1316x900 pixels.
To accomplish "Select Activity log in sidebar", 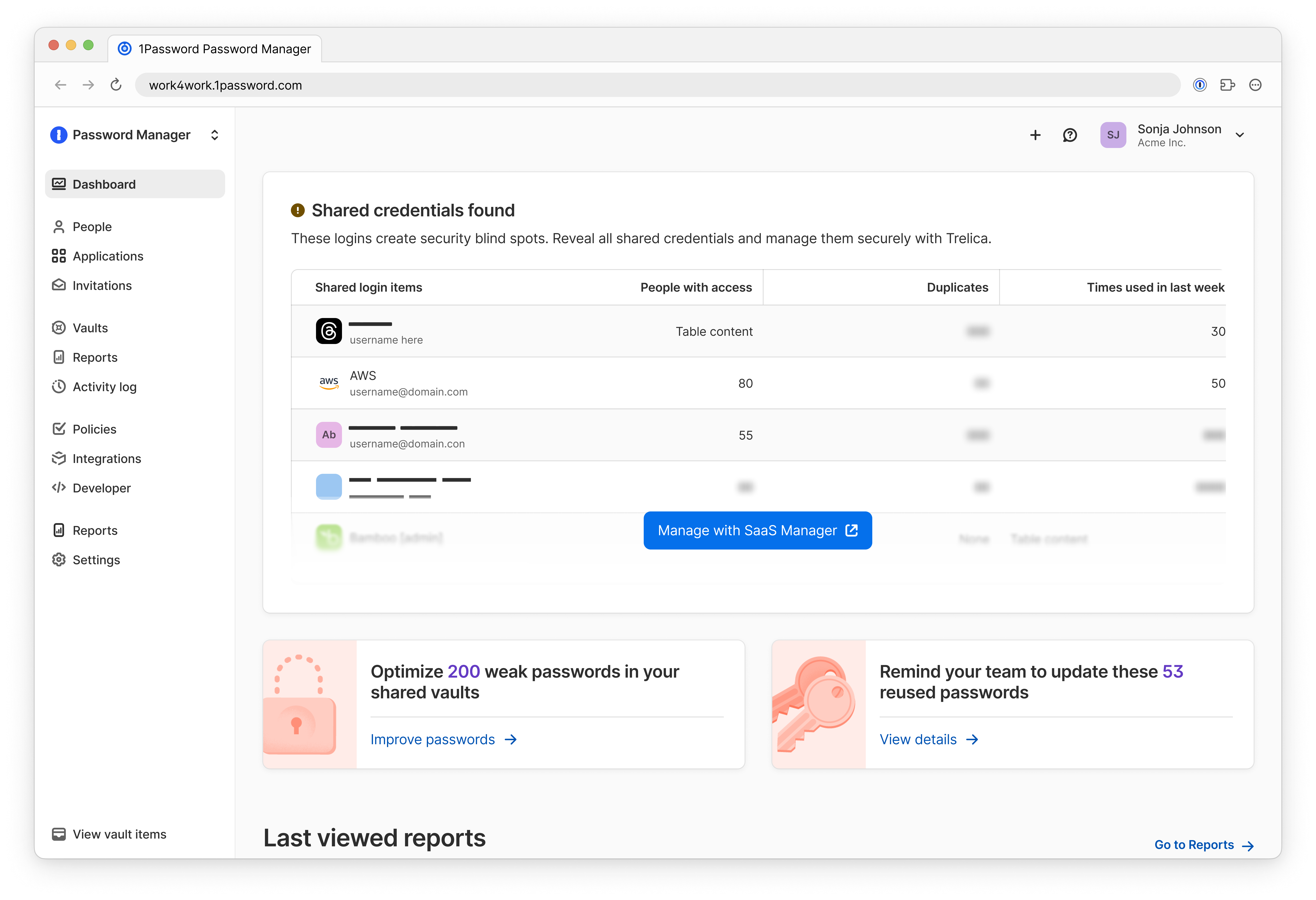I will tap(104, 387).
